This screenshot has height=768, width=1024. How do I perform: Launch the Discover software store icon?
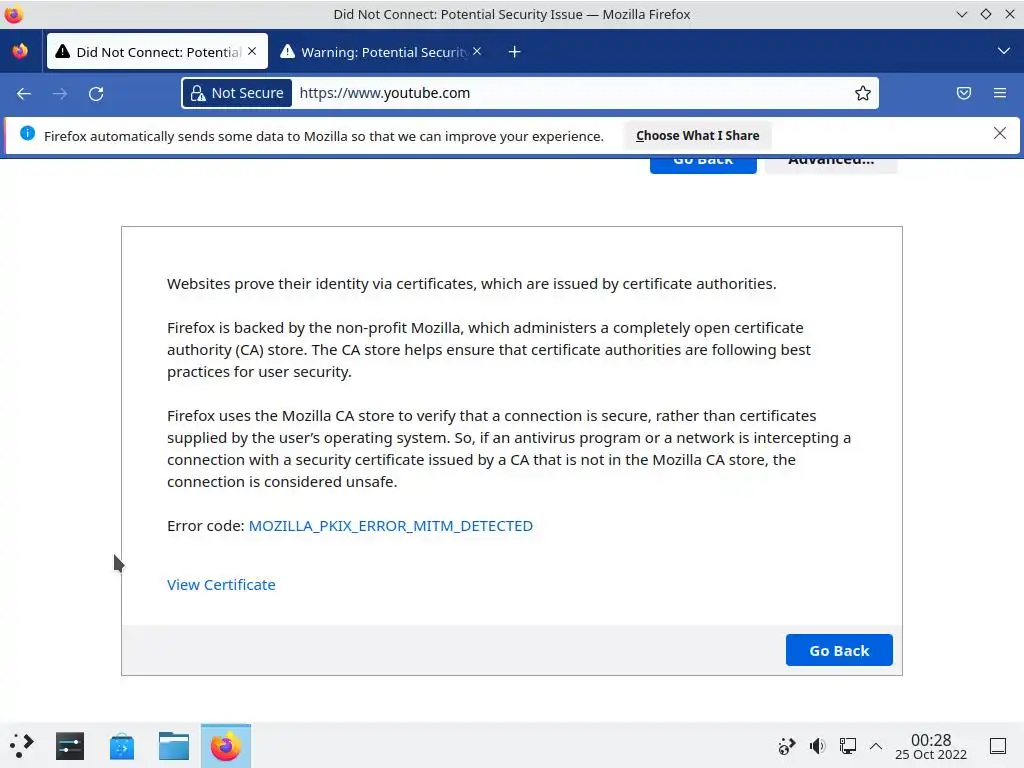tap(122, 746)
